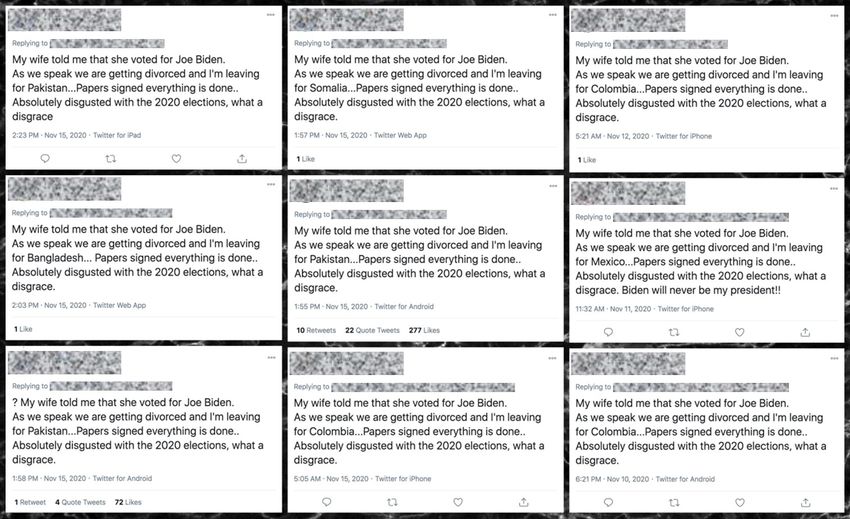Open the 72 Likes list

click(128, 502)
